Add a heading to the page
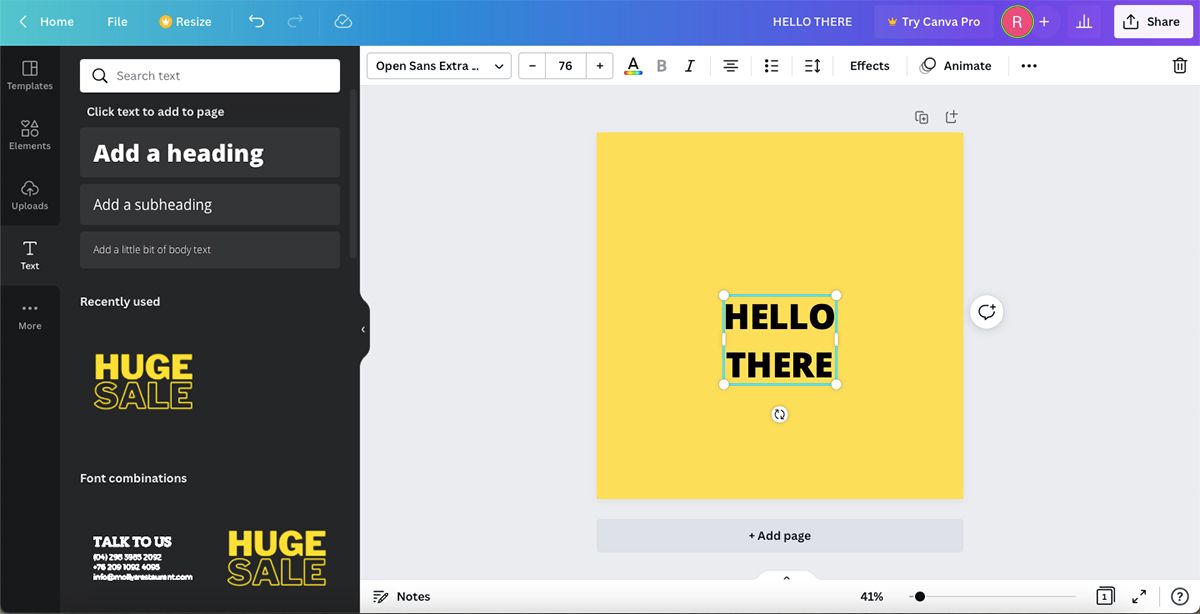1200x614 pixels. (x=210, y=152)
